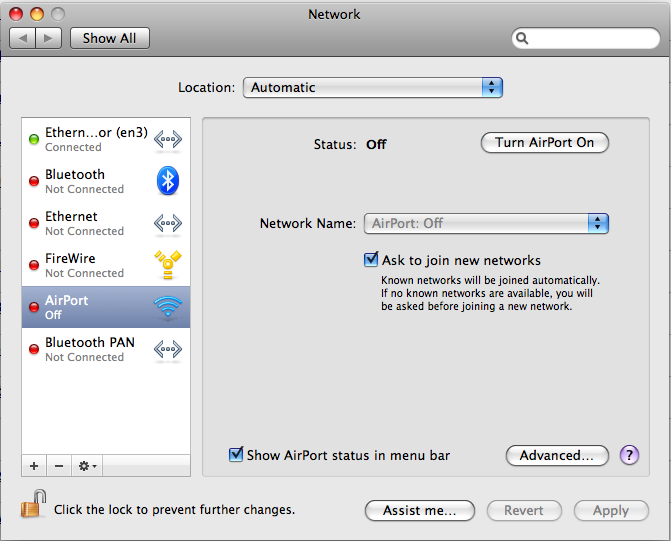
Task: Open the Location dropdown set to Automatic
Action: coord(373,88)
